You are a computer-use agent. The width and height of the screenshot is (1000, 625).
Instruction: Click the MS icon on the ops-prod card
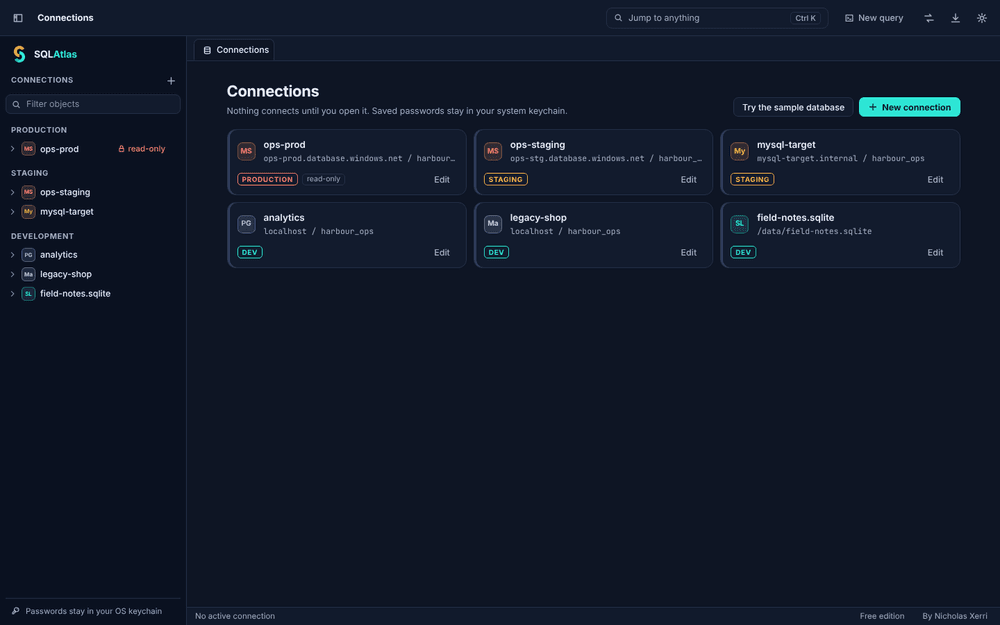click(x=246, y=151)
